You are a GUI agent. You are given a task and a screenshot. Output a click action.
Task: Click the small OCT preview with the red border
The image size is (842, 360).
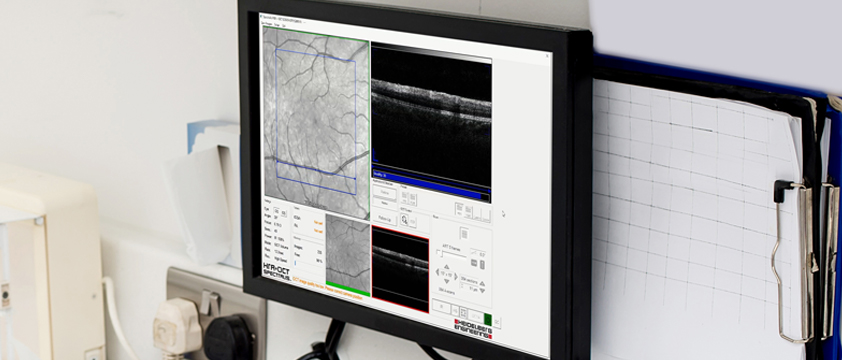pyautogui.click(x=400, y=268)
